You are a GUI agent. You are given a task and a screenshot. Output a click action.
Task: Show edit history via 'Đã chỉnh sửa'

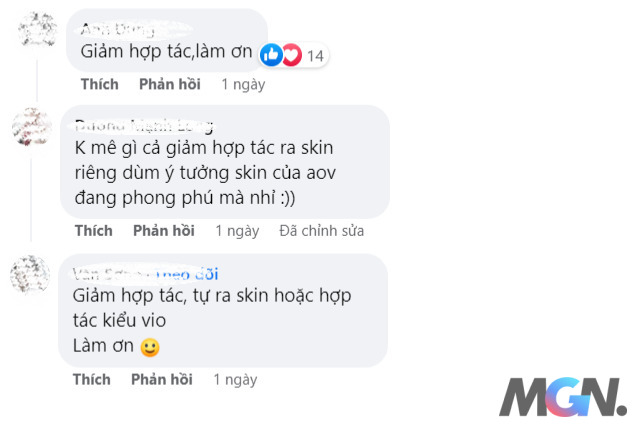[x=322, y=231]
